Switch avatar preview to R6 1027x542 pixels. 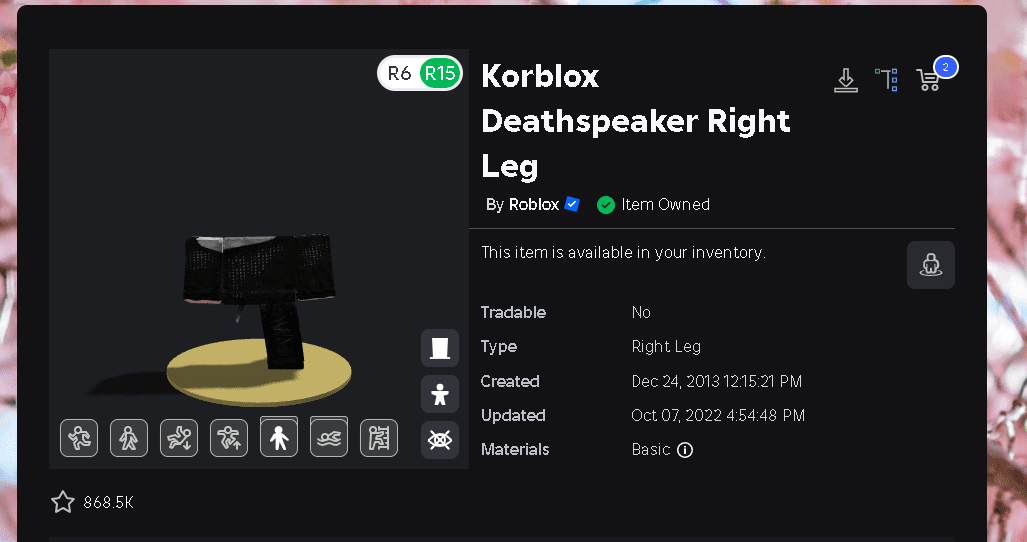pos(399,73)
